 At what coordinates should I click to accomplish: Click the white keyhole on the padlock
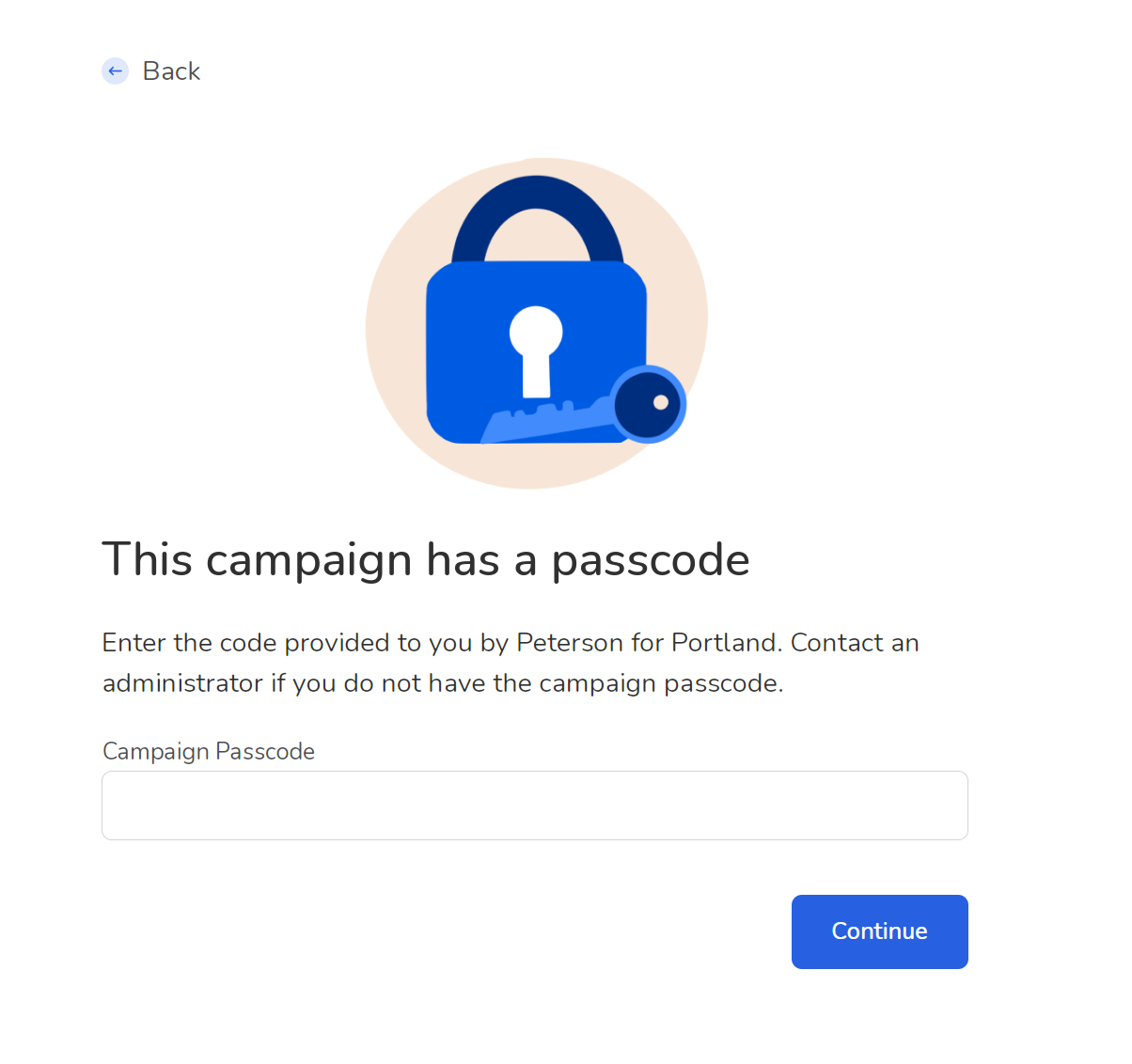536,351
